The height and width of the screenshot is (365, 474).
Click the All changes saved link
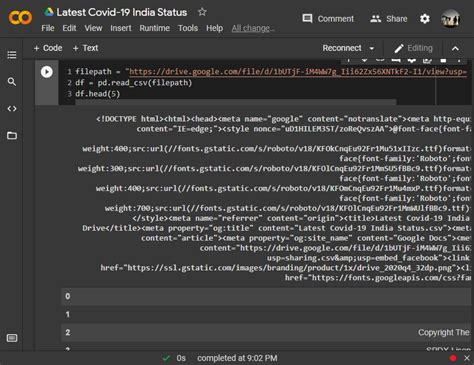[x=253, y=28]
